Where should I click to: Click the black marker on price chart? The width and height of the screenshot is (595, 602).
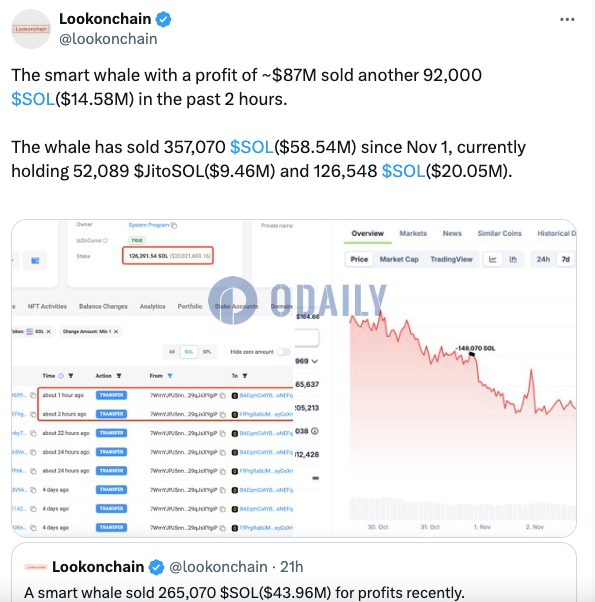(472, 354)
